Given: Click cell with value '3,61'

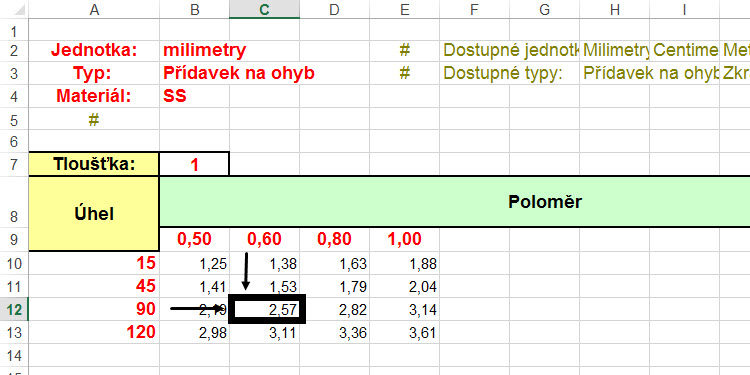Looking at the screenshot, I should point(405,332).
